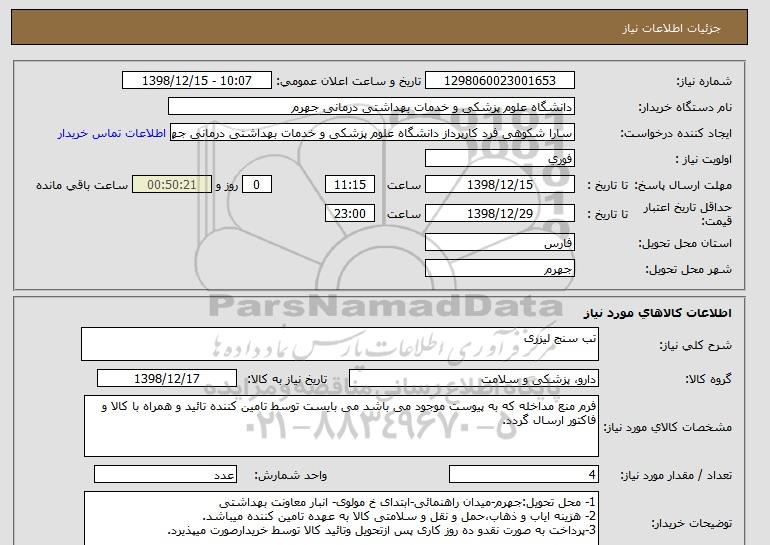Click the price validity time field 23:00
The width and height of the screenshot is (770, 545).
click(350, 213)
